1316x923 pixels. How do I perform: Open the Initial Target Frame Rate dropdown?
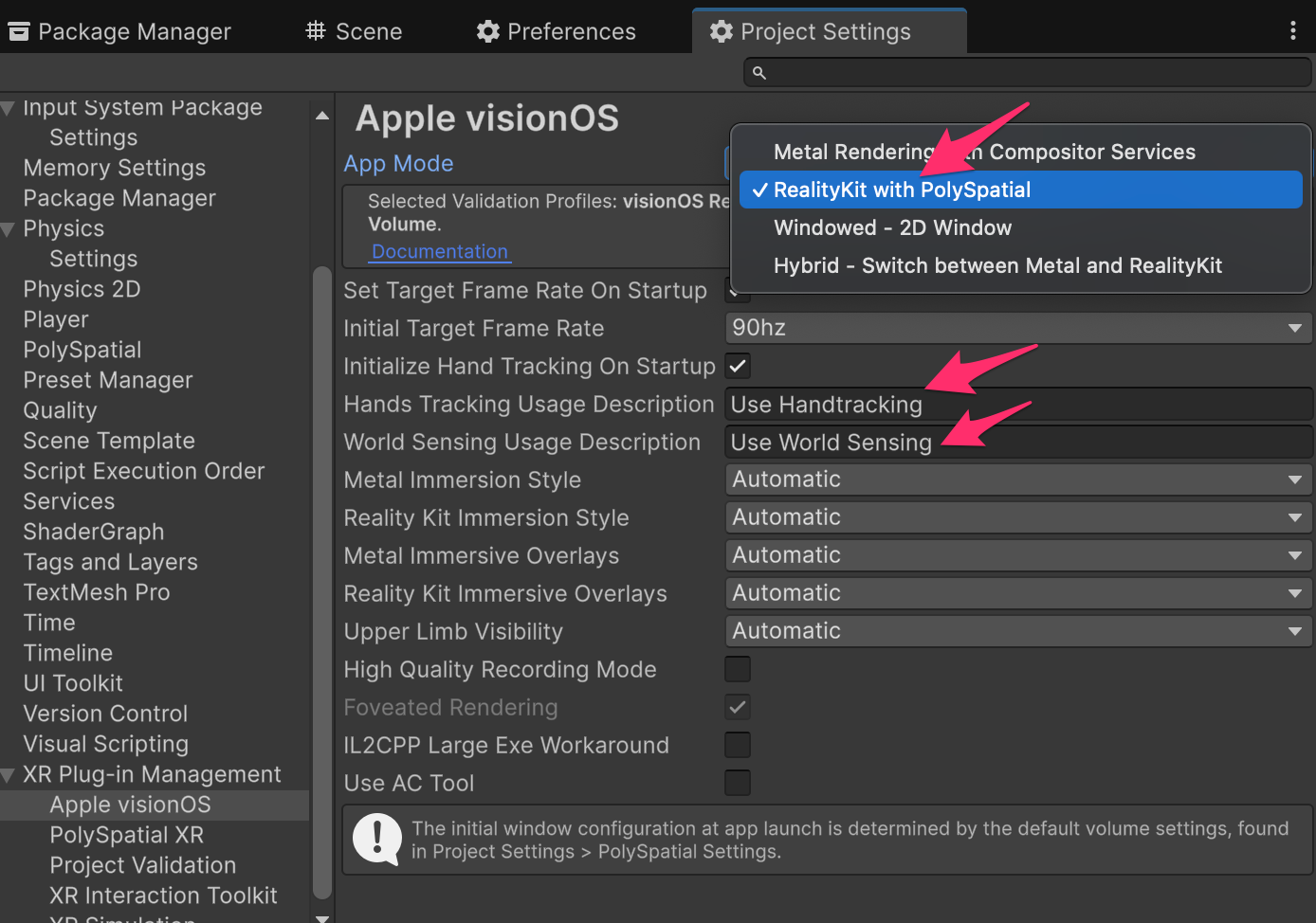point(1018,328)
